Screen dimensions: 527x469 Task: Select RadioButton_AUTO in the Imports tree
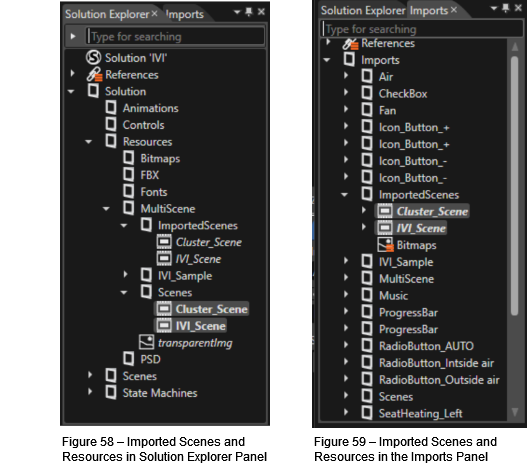click(x=426, y=346)
